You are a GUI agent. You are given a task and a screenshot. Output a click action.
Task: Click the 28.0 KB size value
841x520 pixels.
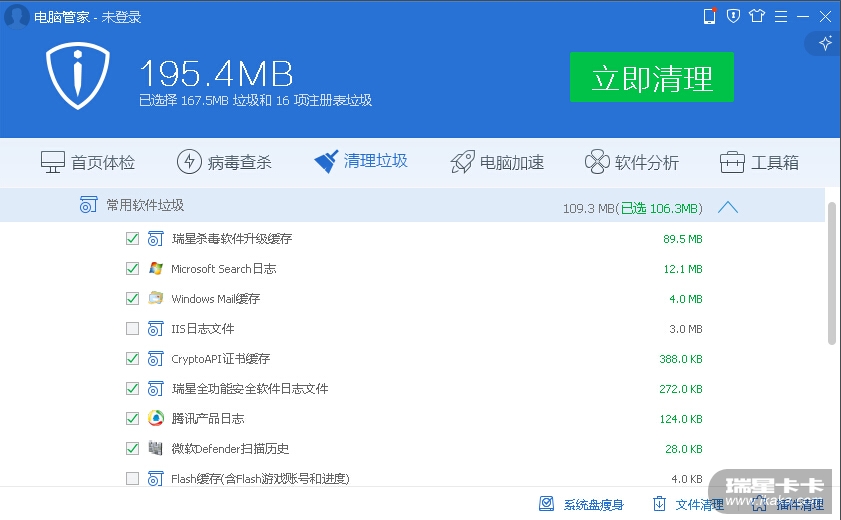pos(684,449)
